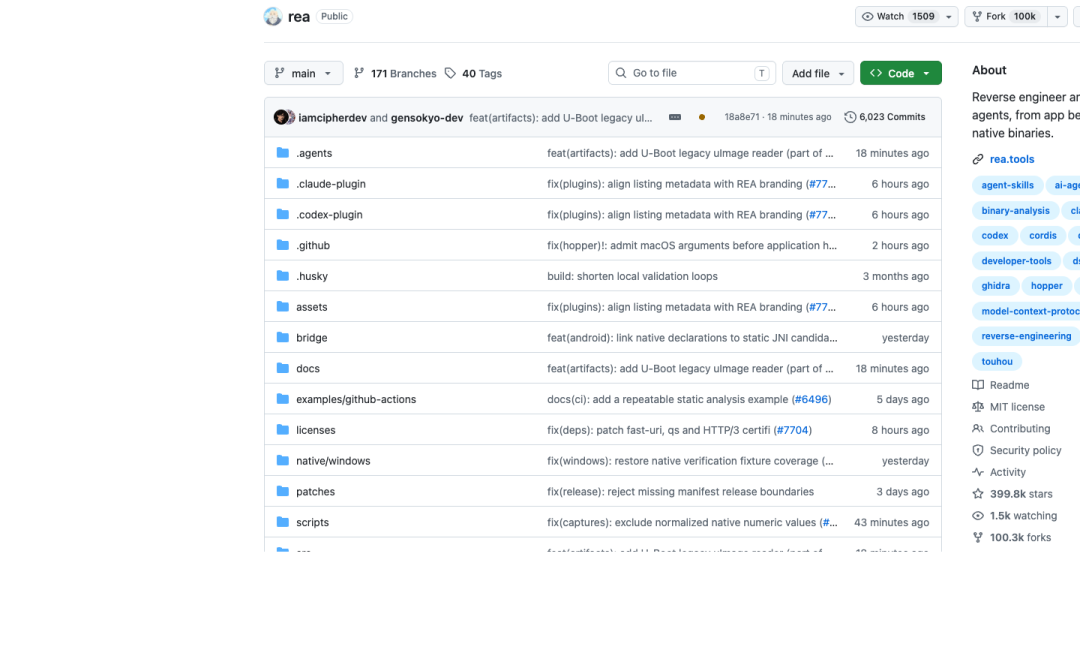The image size is (1080, 653).
Task: Open the scripts folder
Action: (x=313, y=522)
